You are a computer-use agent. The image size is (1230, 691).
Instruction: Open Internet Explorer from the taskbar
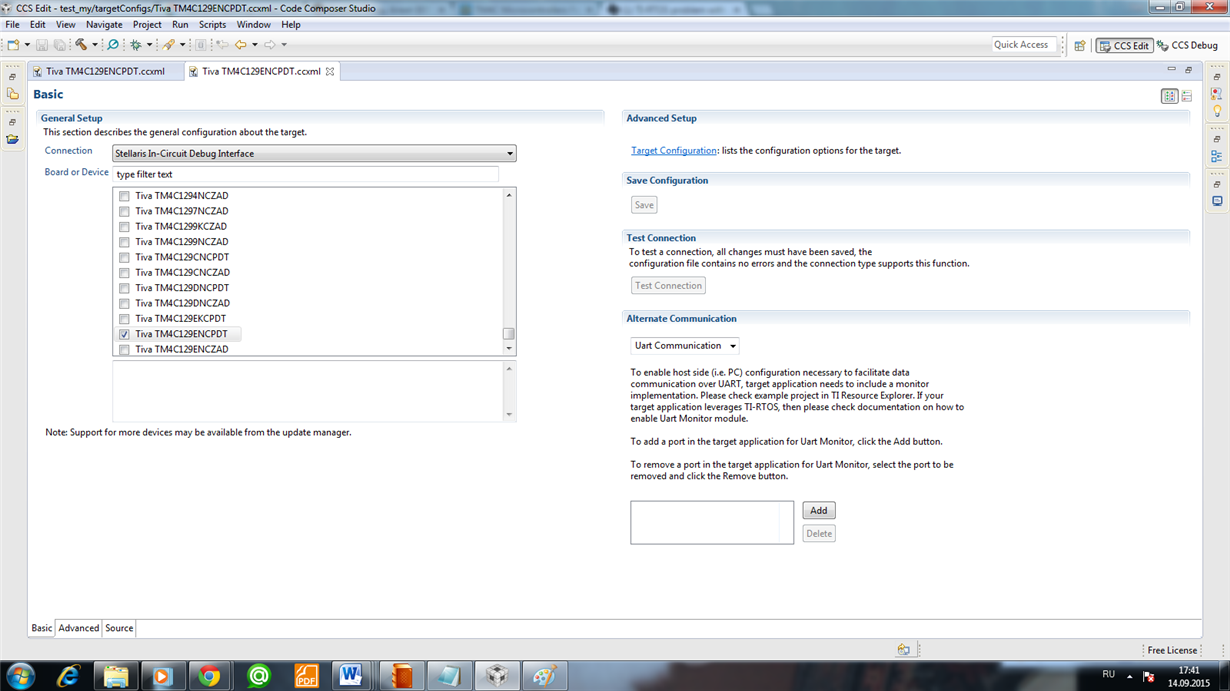69,676
